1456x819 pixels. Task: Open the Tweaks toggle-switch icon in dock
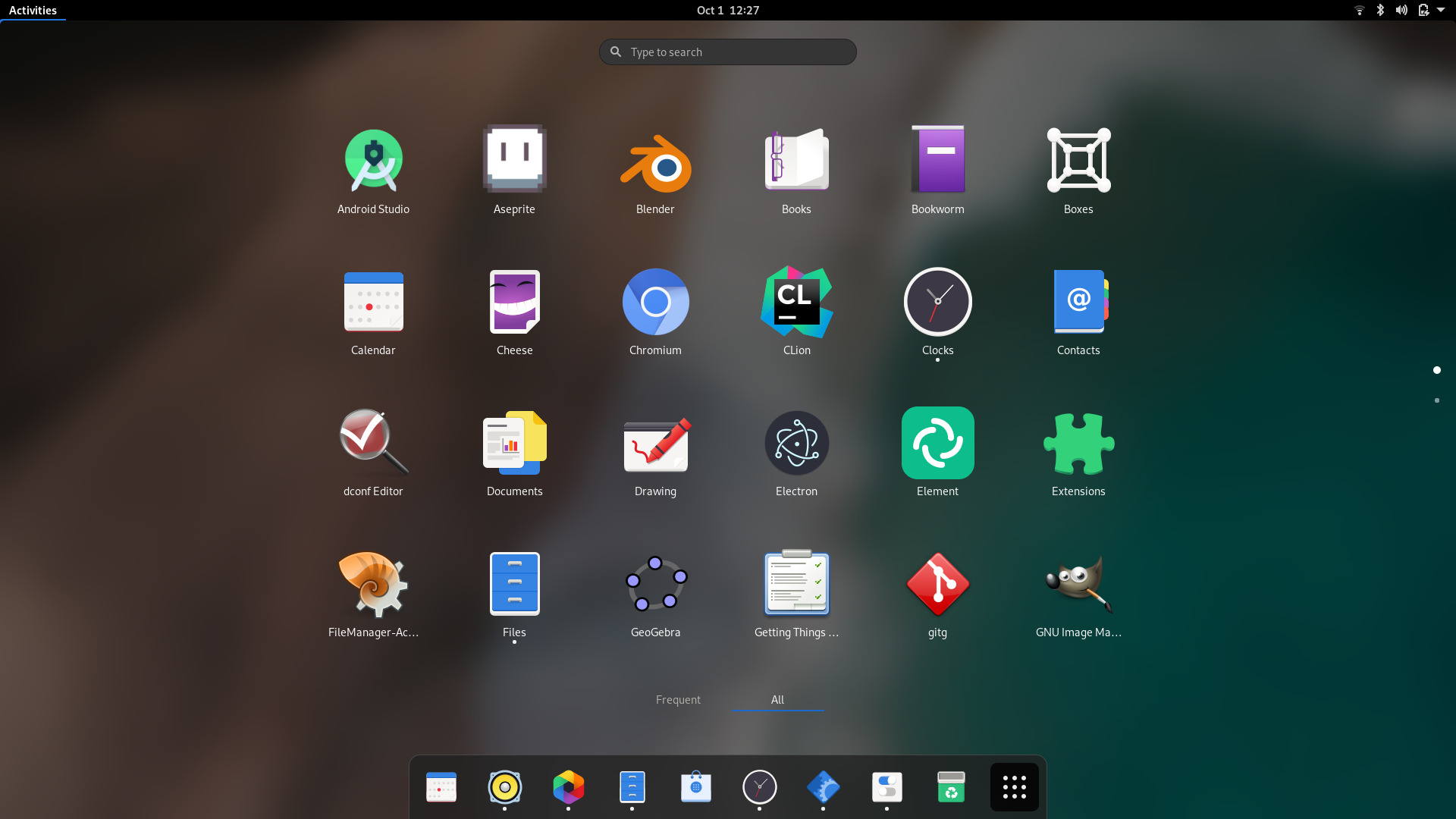(886, 787)
